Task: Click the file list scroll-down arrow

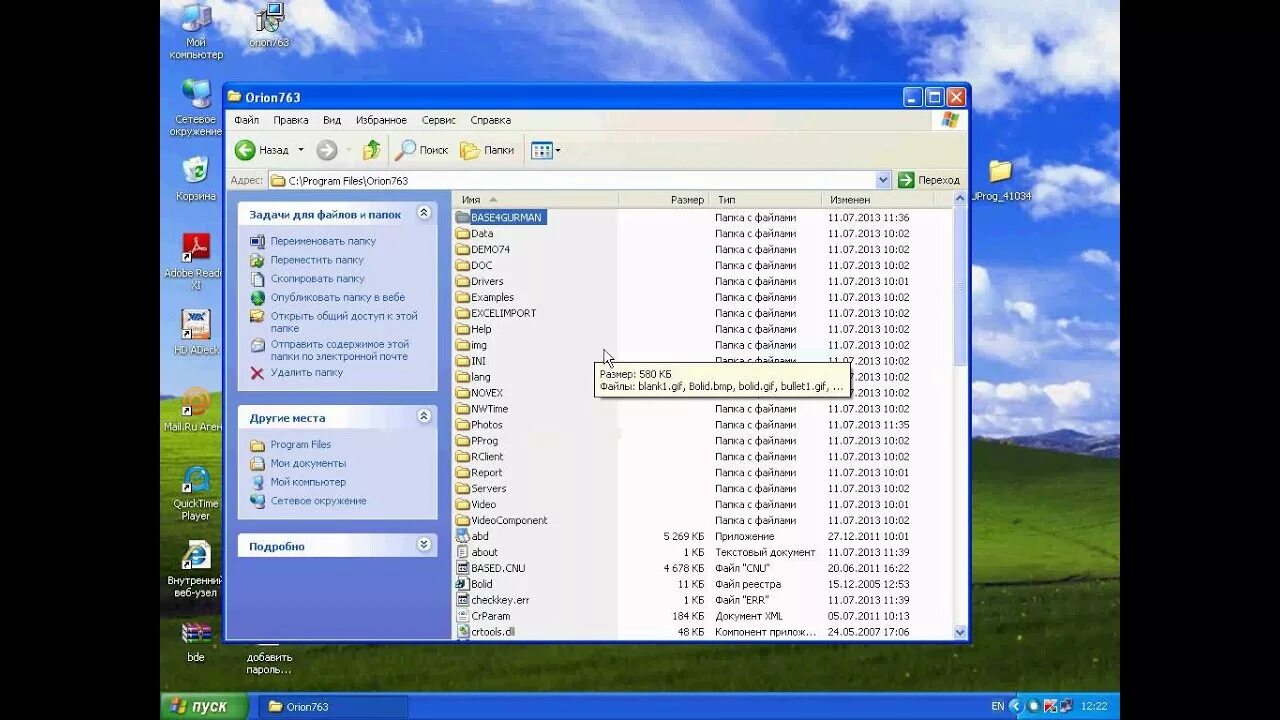Action: (x=960, y=632)
